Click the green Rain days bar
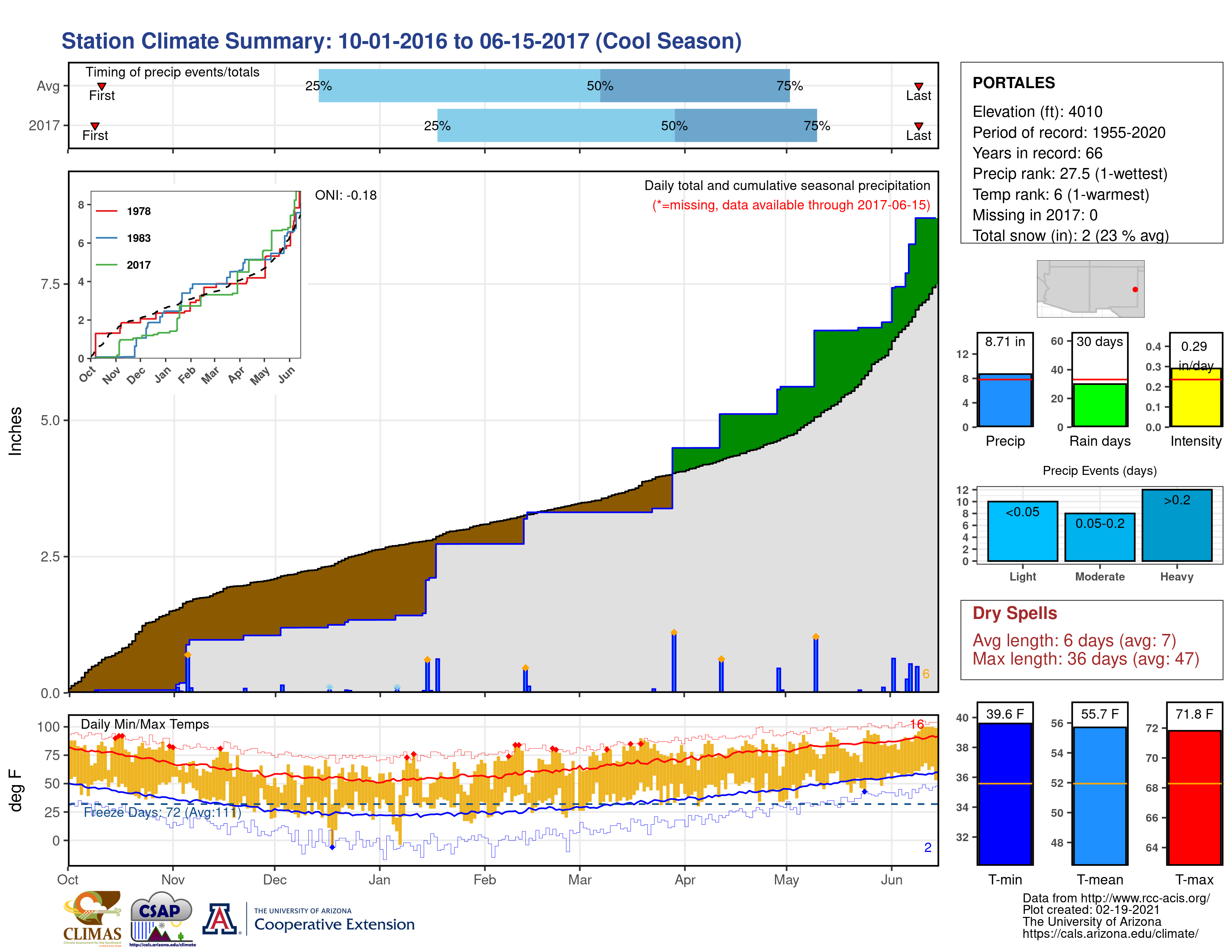The width and height of the screenshot is (1232, 952). pos(1099,405)
